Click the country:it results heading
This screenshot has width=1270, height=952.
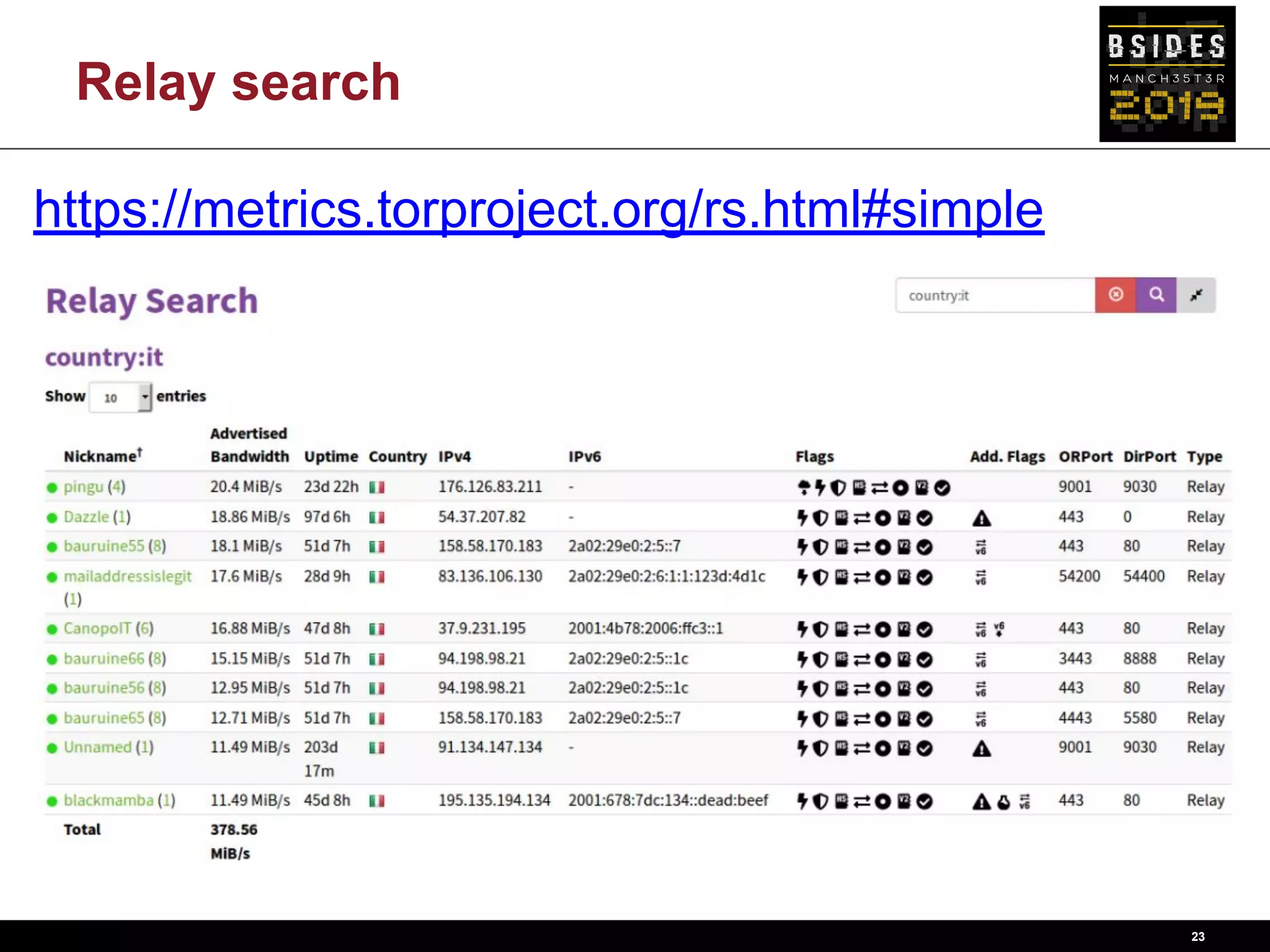(104, 358)
